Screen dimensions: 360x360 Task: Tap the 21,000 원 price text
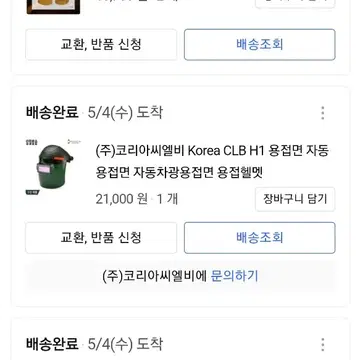pyautogui.click(x=122, y=199)
